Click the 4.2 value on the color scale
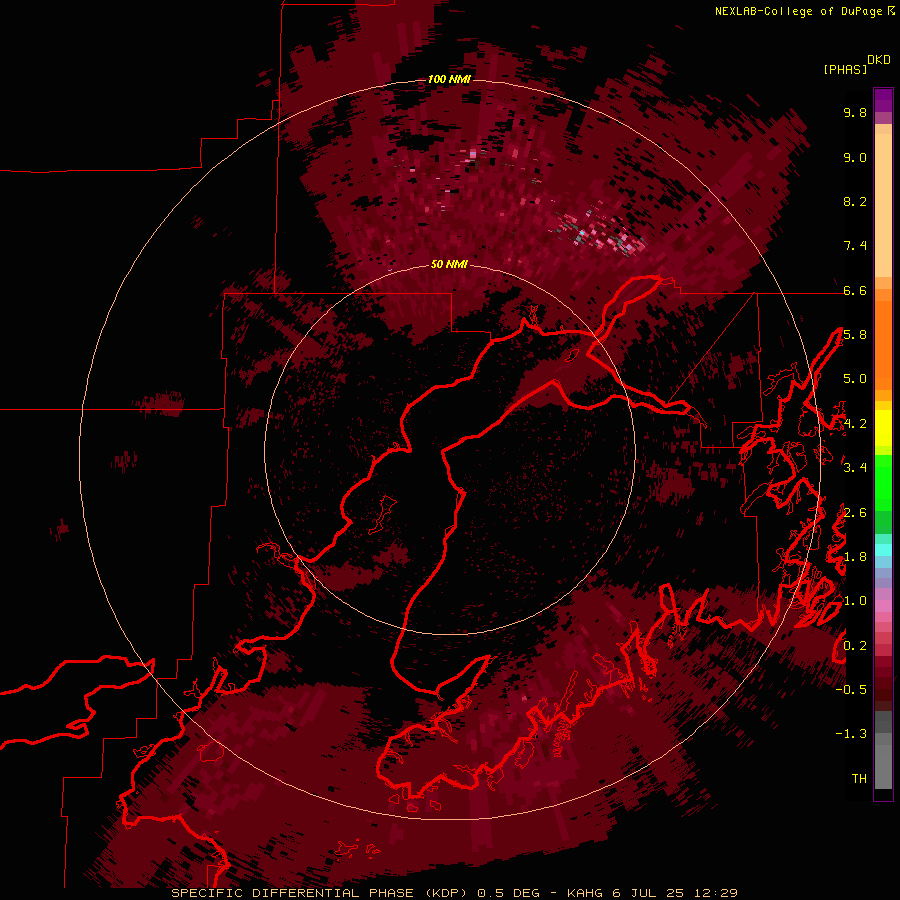 [855, 424]
